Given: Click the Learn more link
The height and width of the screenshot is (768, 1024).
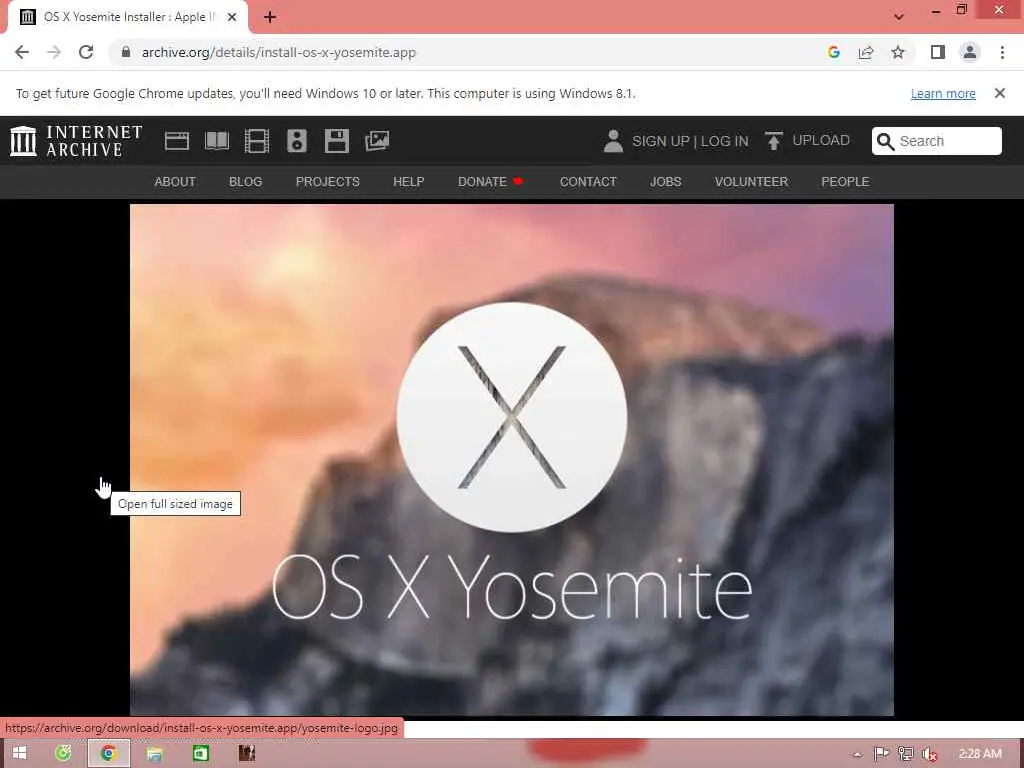Looking at the screenshot, I should coord(943,93).
